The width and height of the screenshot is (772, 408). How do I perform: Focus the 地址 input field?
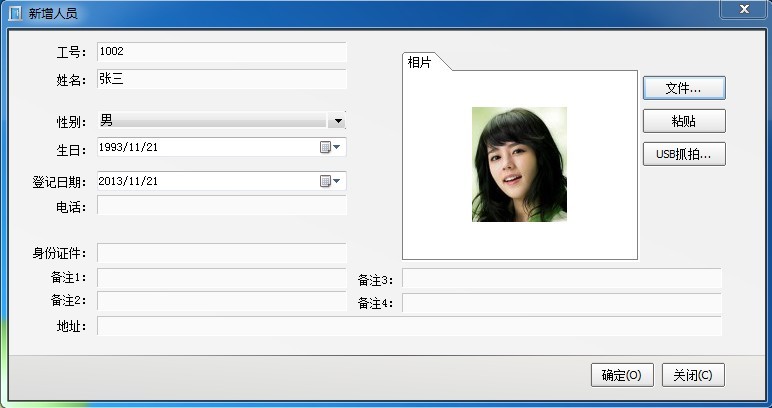pos(409,326)
